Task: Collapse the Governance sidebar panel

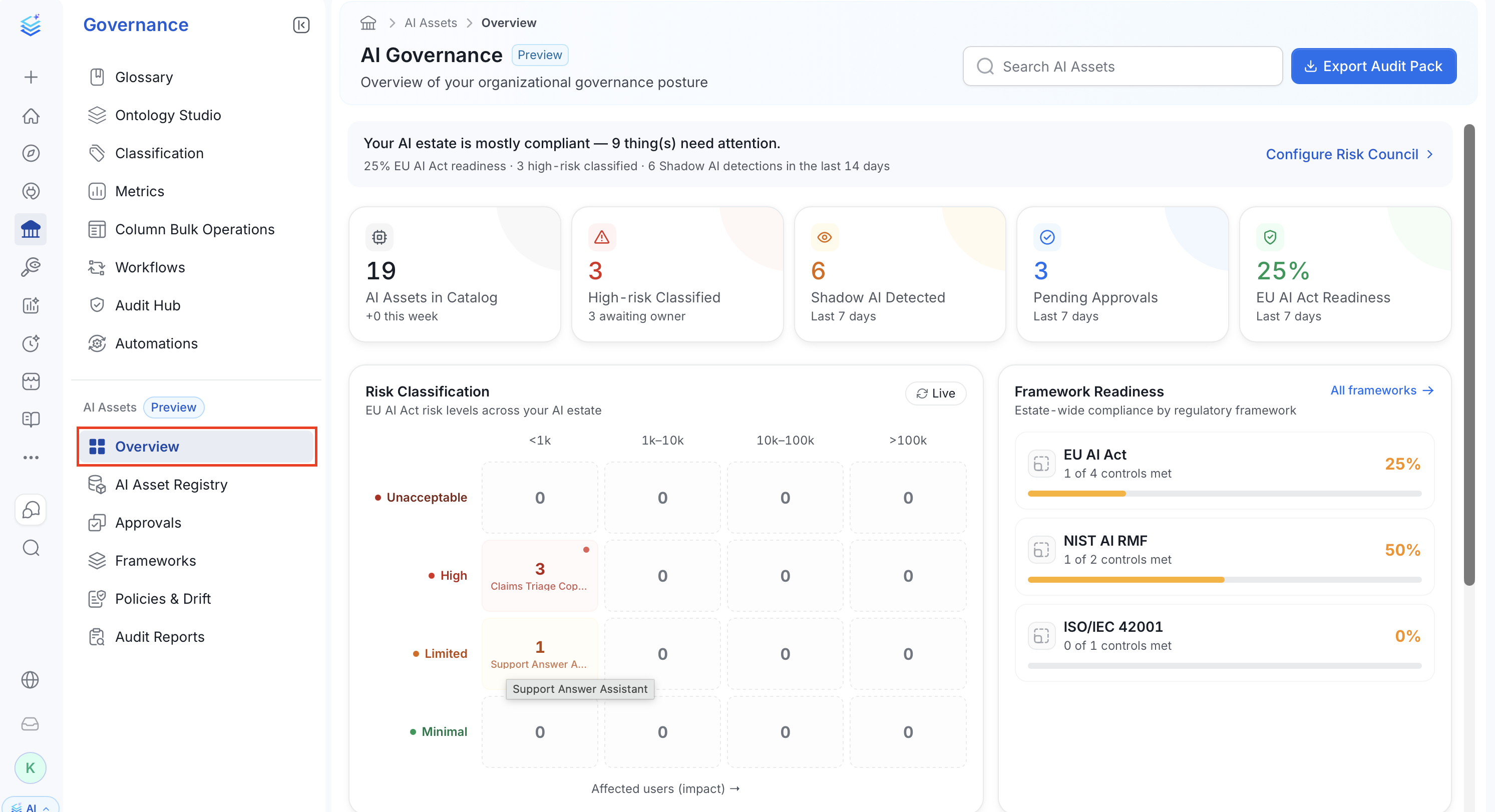Action: (301, 25)
